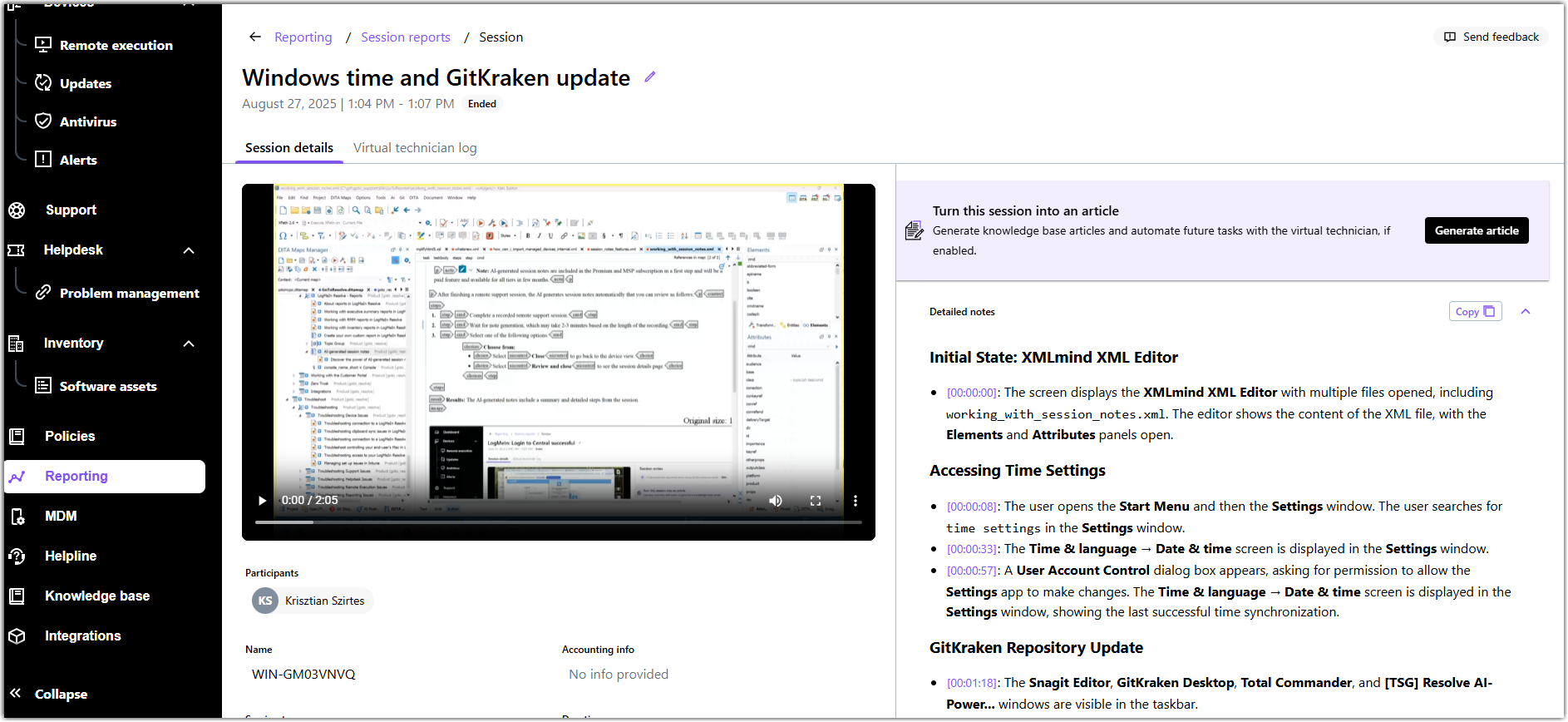Open the Antivirus shield icon in sidebar
This screenshot has width=1568, height=722.
click(43, 121)
